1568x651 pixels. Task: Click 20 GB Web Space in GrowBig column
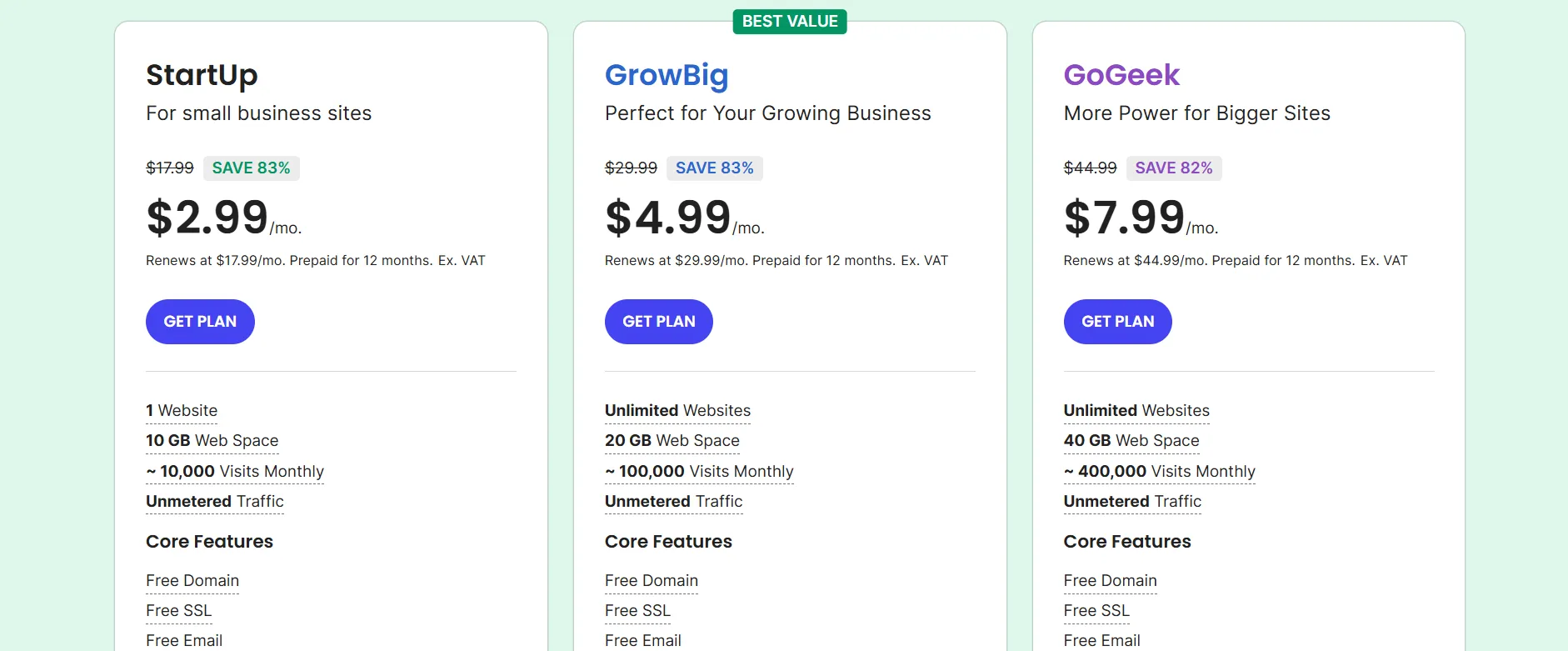[x=672, y=440]
